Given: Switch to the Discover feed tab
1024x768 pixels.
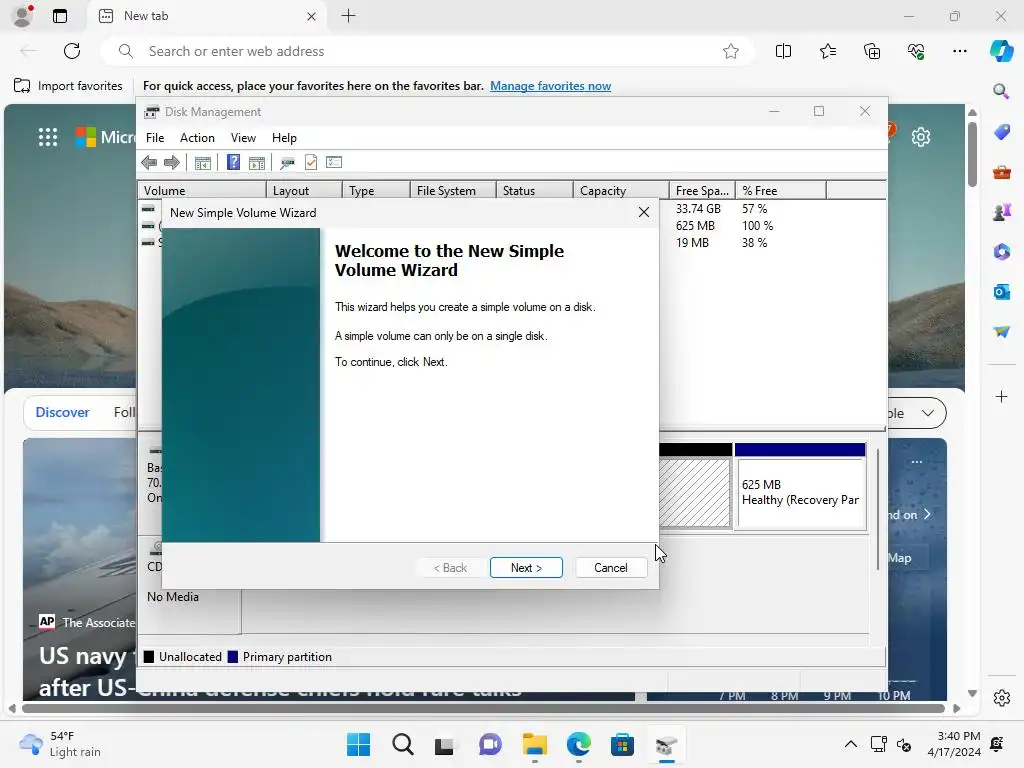Looking at the screenshot, I should (x=62, y=412).
